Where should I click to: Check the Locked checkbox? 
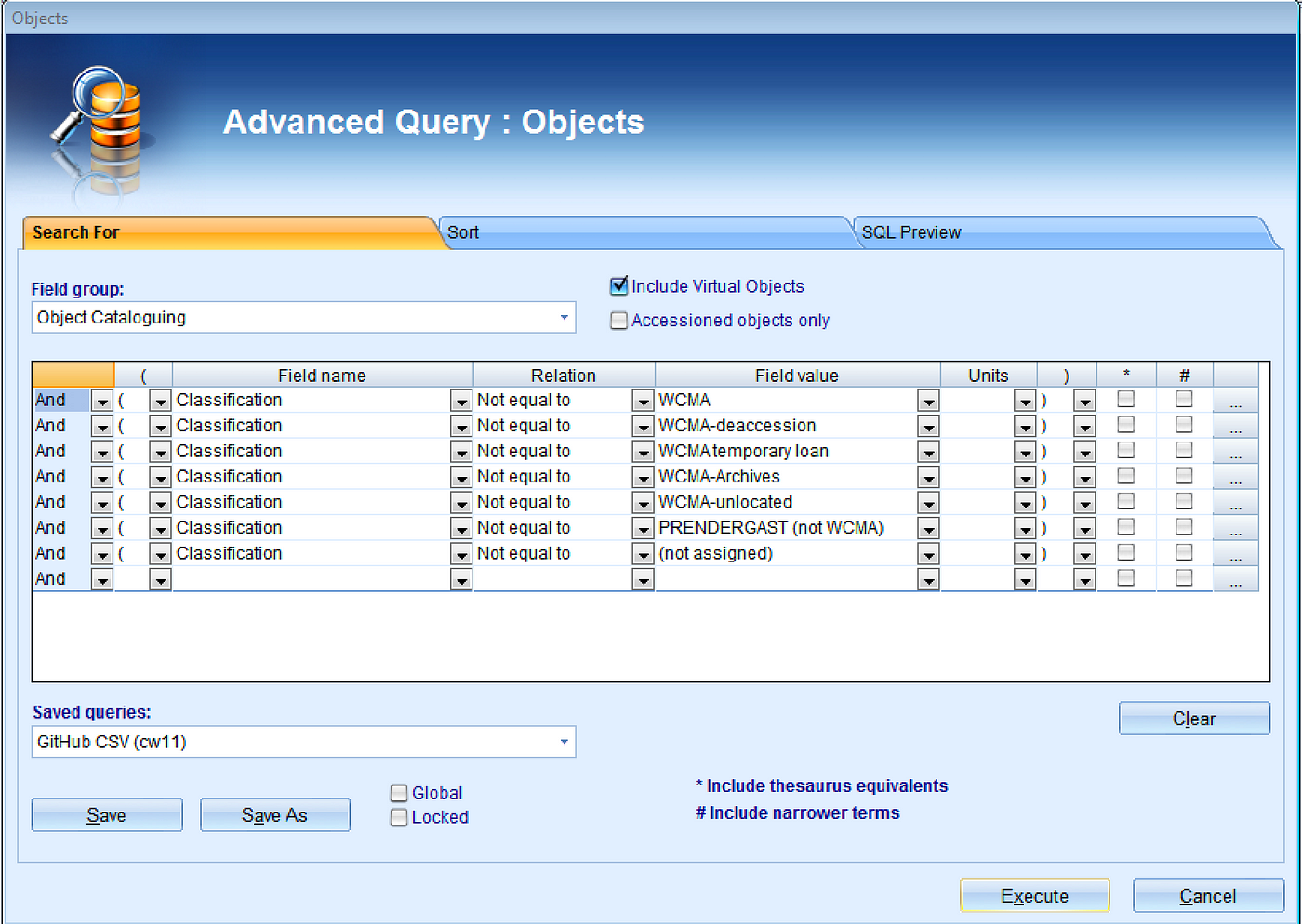tap(399, 817)
